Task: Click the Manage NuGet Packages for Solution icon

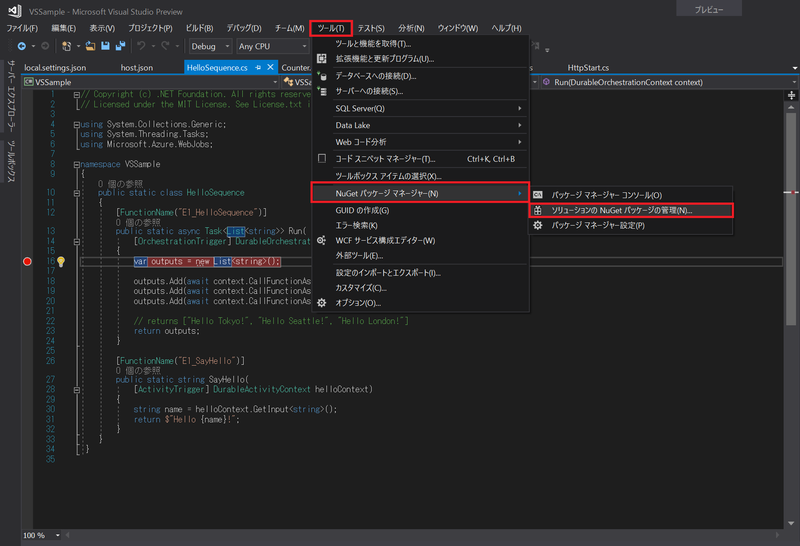Action: click(x=538, y=210)
